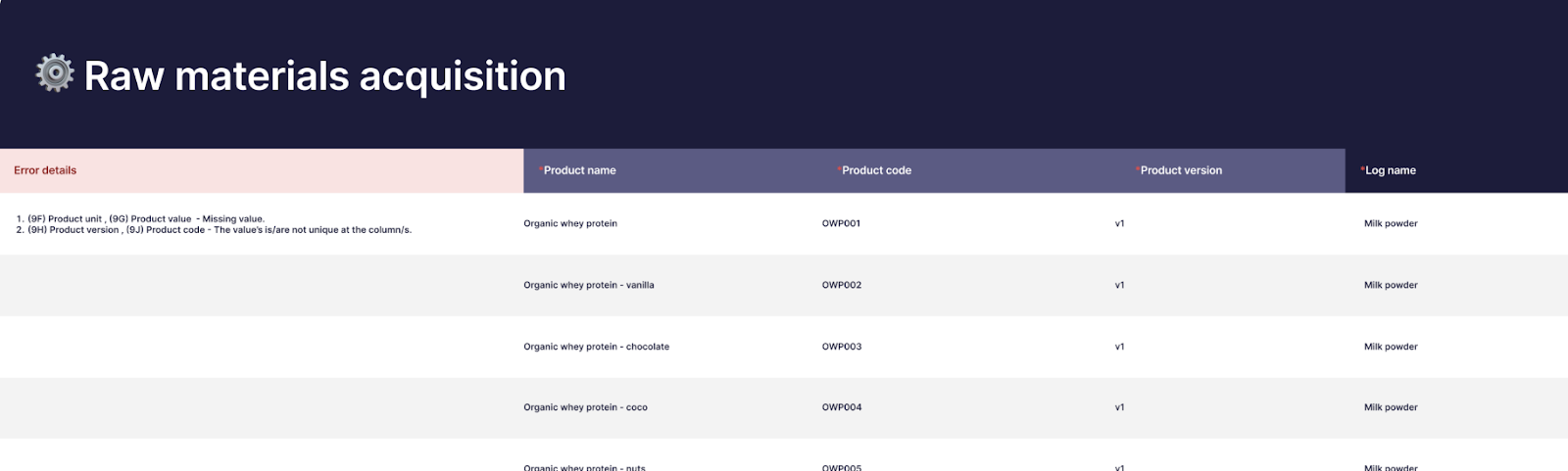Select the plain Organic whey protein name cell
Image resolution: width=1568 pixels, height=471 pixels.
[570, 223]
